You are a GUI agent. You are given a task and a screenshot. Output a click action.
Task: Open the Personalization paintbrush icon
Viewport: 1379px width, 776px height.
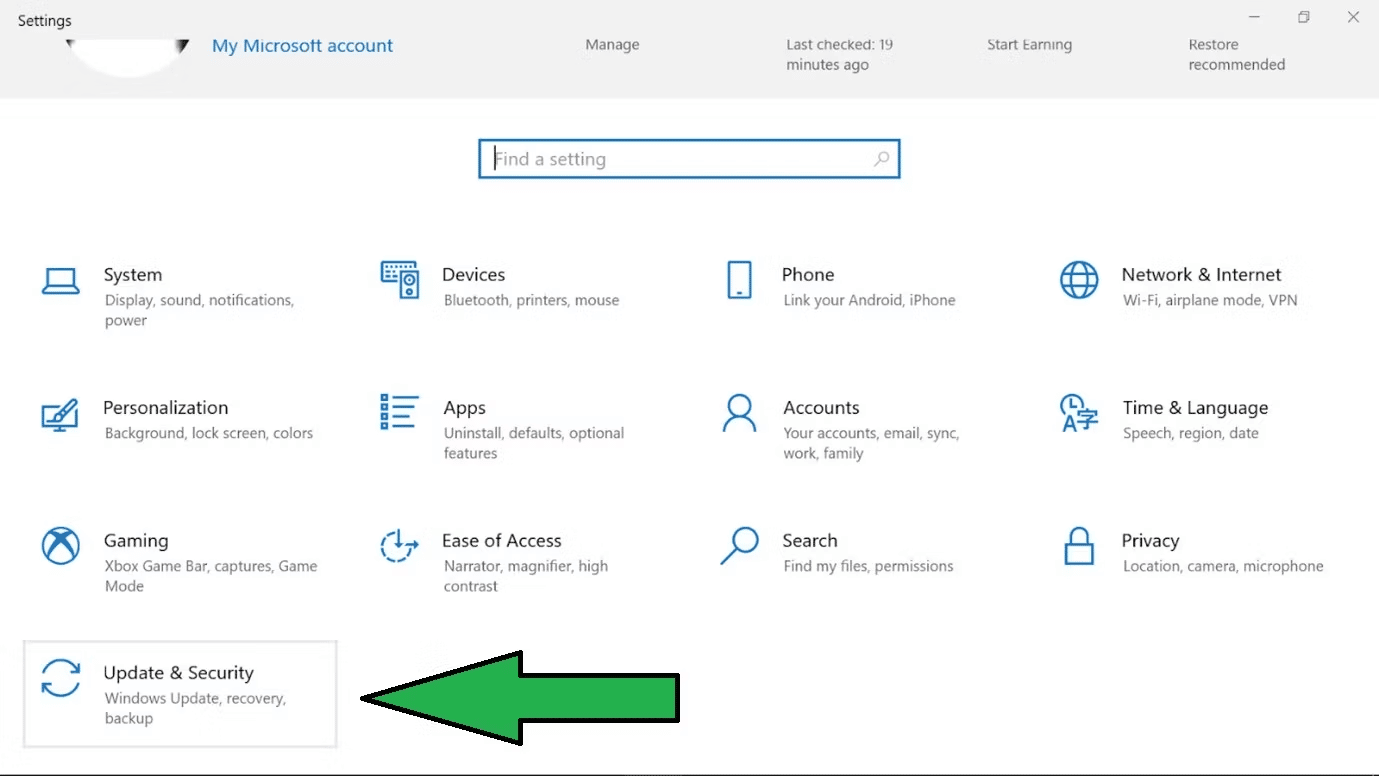tap(60, 414)
